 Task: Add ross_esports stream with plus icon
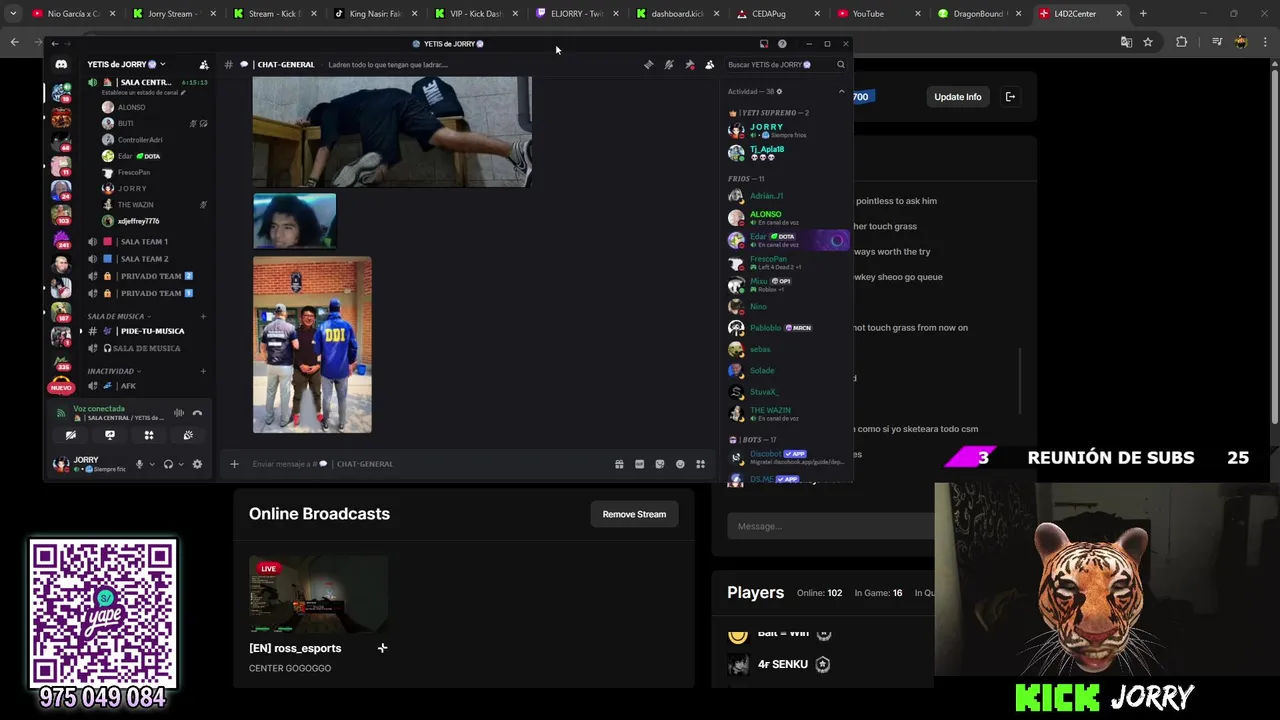pyautogui.click(x=382, y=648)
